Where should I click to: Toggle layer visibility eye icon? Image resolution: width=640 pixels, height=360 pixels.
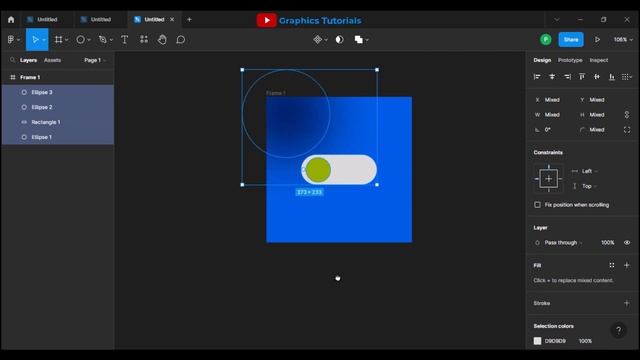(627, 242)
